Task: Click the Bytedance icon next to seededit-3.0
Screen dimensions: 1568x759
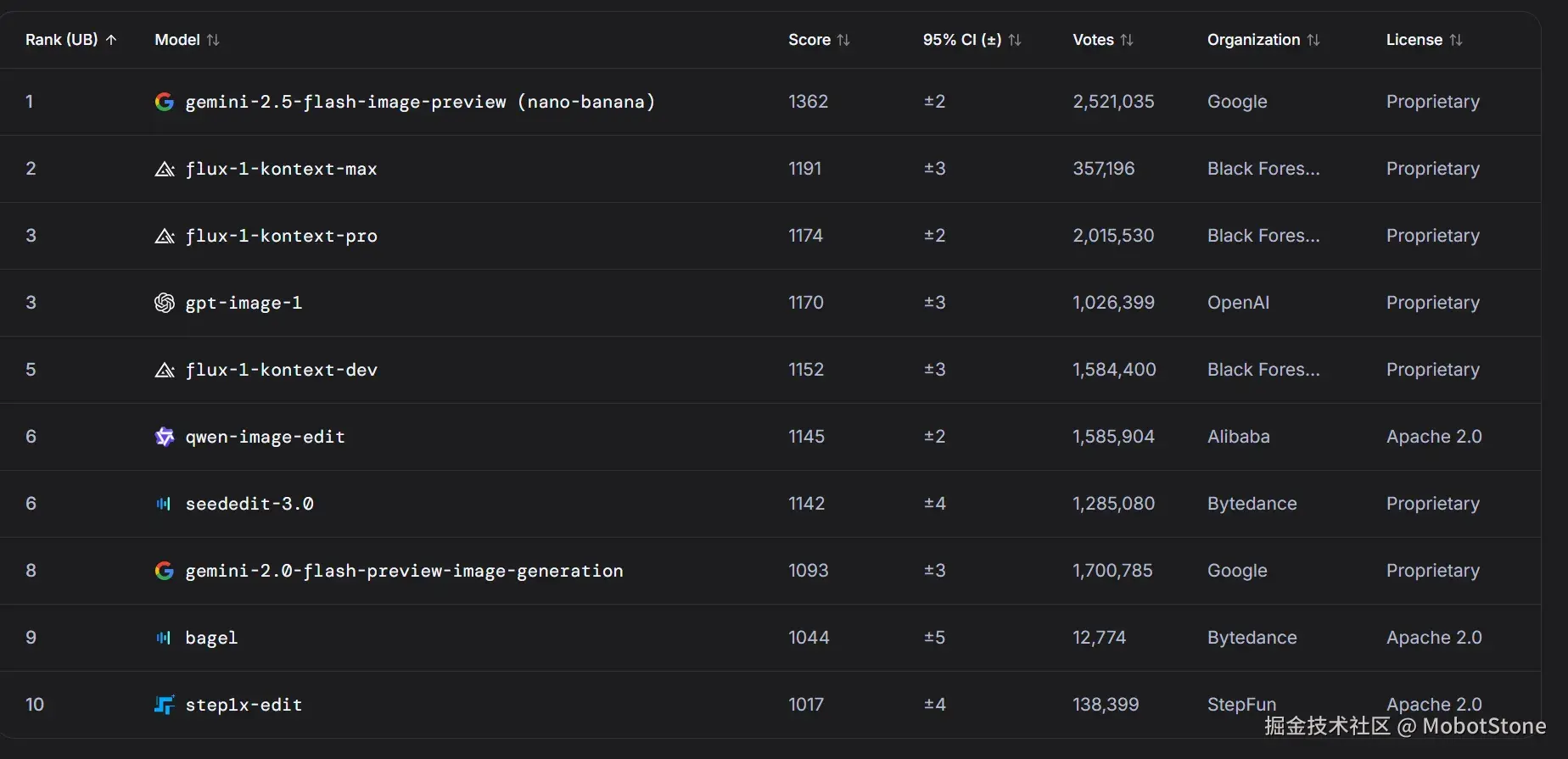Action: tap(164, 504)
